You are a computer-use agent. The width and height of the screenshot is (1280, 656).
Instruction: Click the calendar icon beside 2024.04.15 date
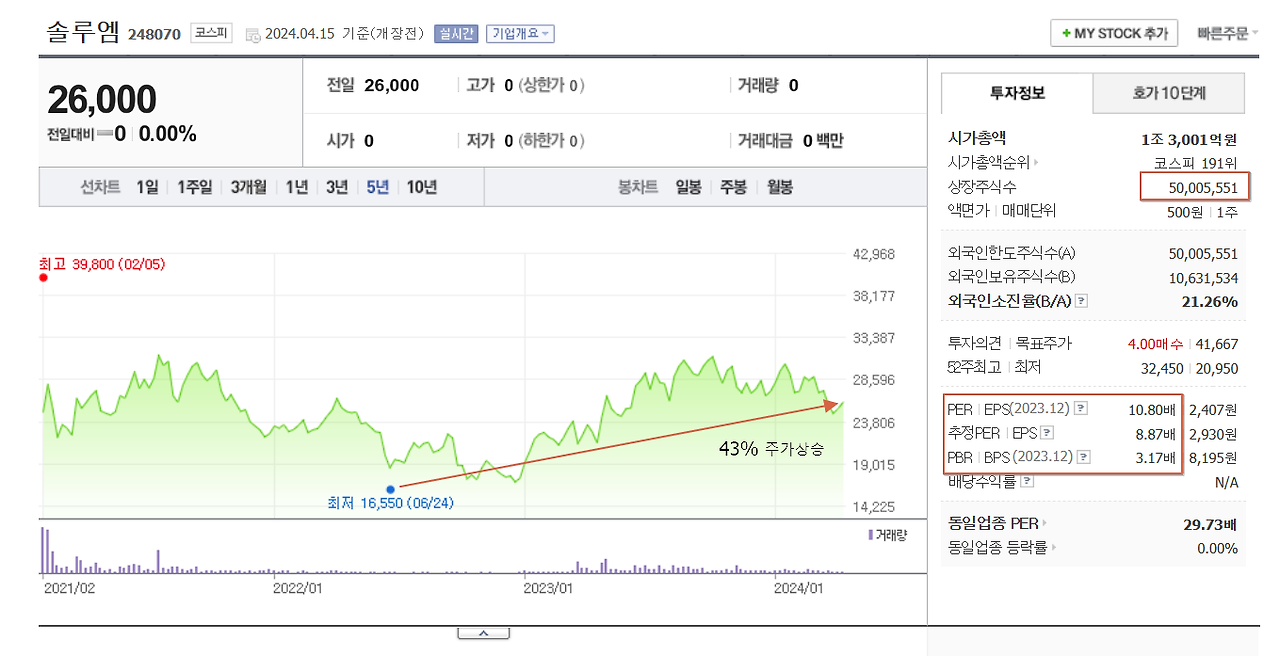click(252, 34)
